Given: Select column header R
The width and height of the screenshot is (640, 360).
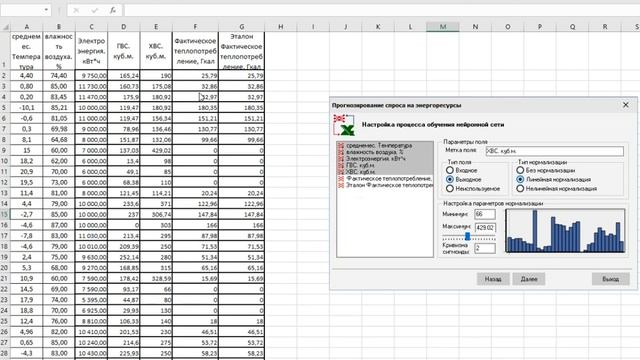Looking at the screenshot, I should 605,27.
